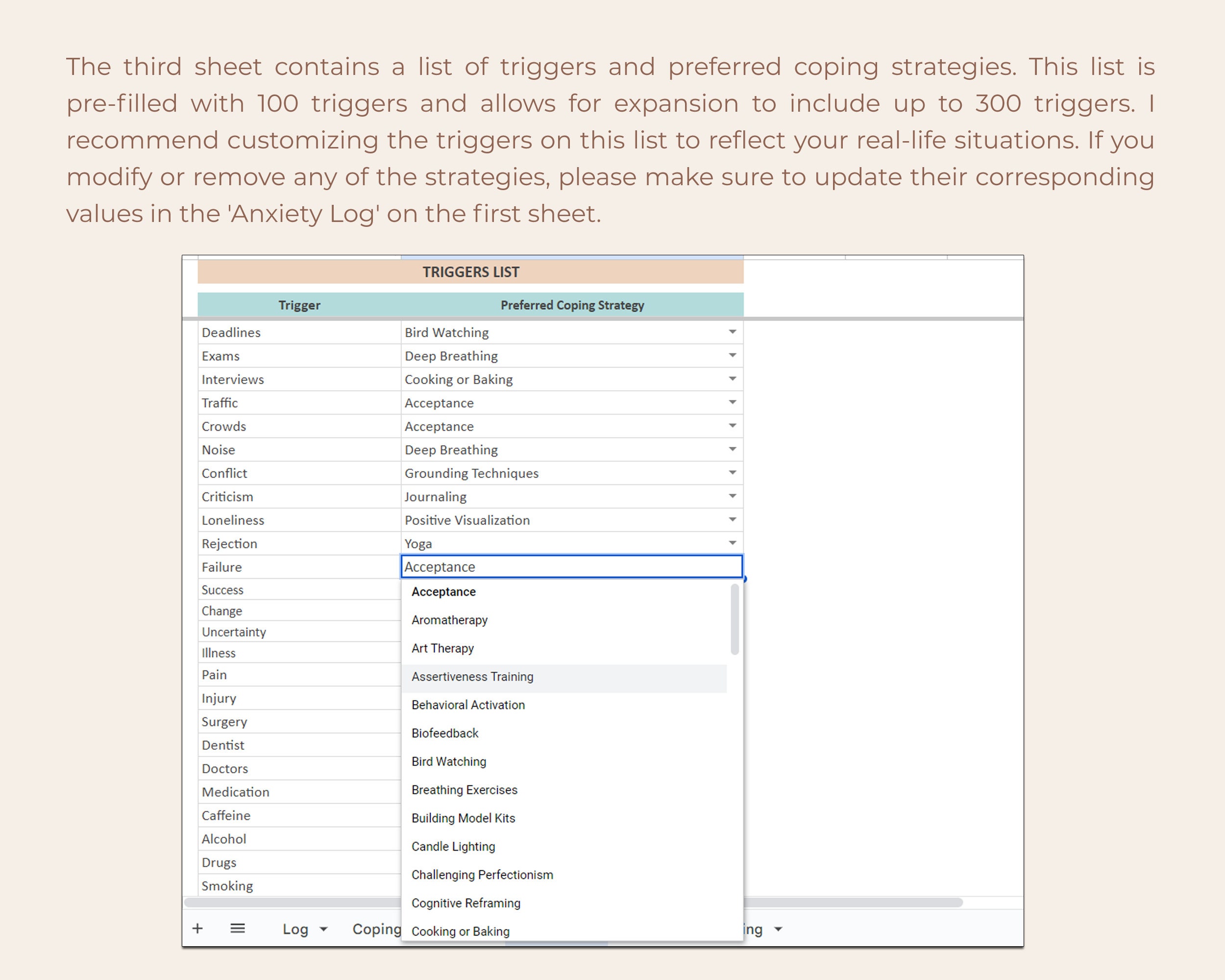Add a new sheet with the plus icon
This screenshot has width=1225, height=980.
198,928
